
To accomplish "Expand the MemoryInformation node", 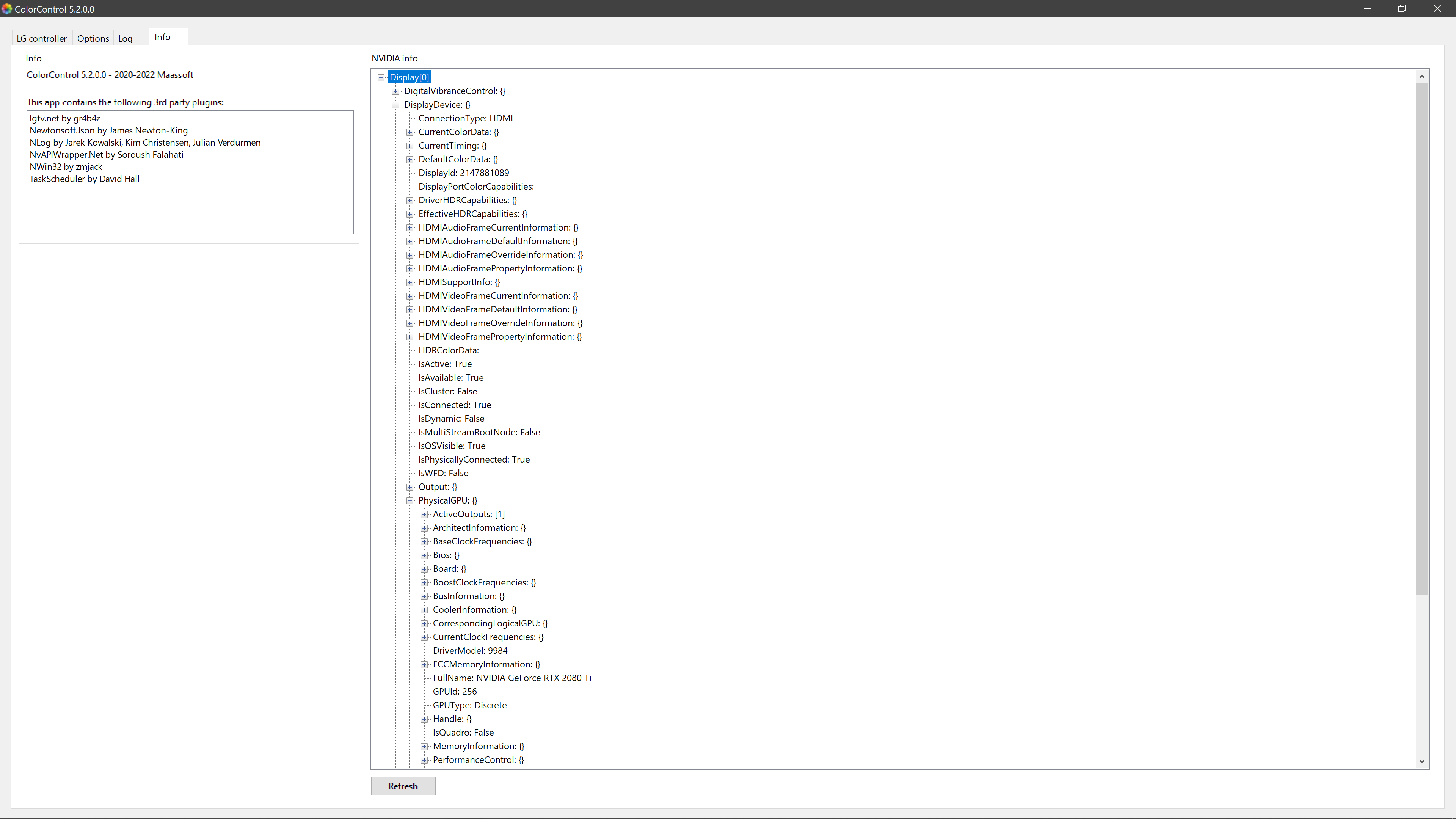I will coord(425,746).
